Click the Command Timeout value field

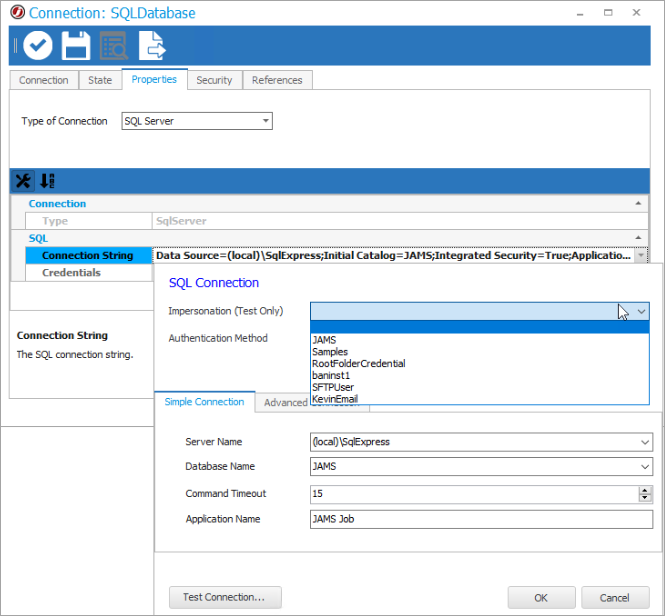tap(474, 494)
